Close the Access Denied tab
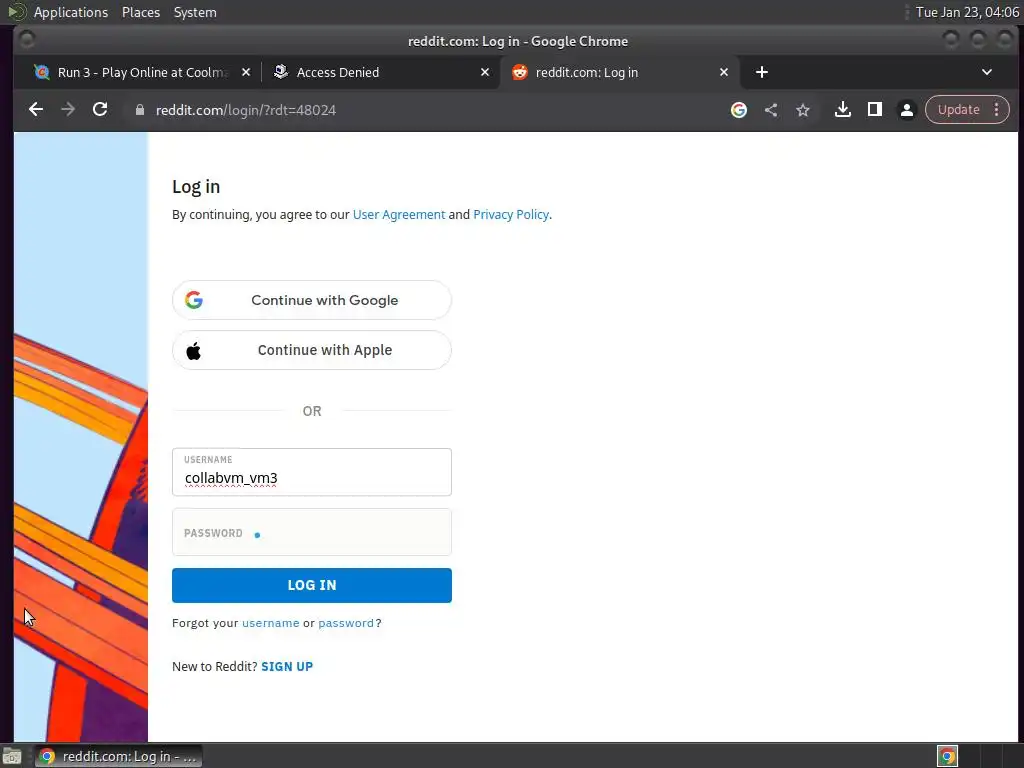Screen dimensions: 1024x768 click(485, 72)
